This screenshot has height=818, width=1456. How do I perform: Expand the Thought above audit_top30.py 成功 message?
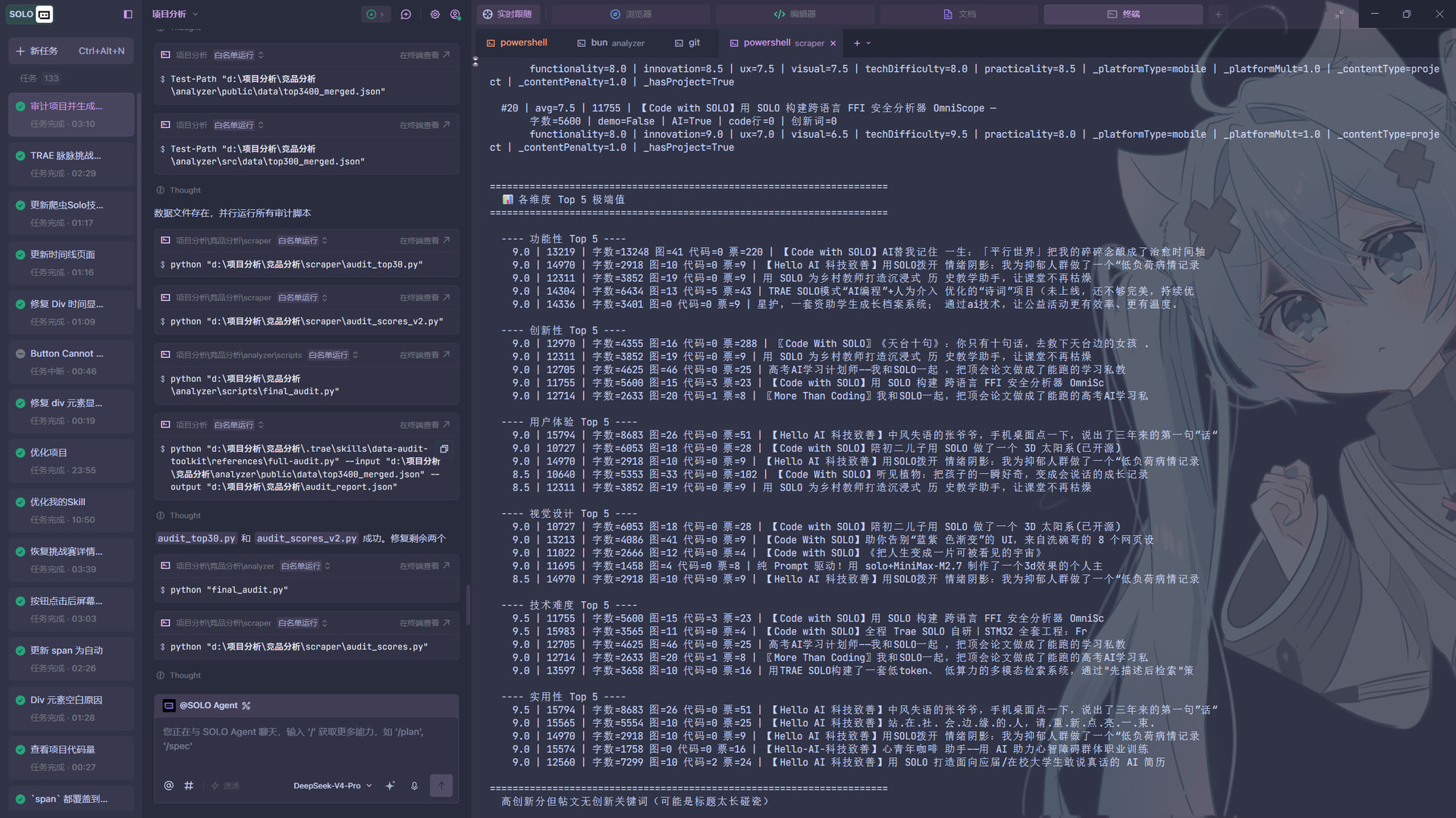[x=178, y=516]
